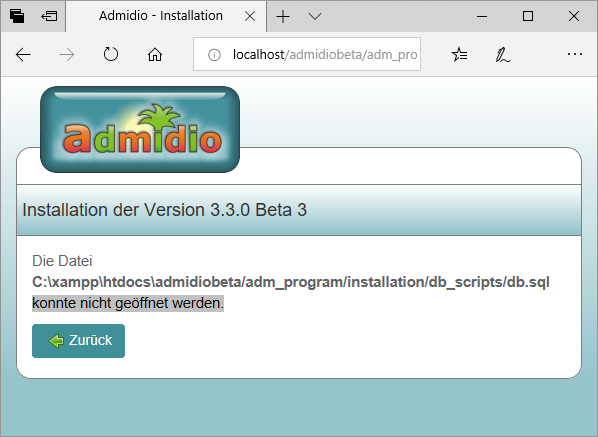Open a new tab with plus

(x=283, y=16)
